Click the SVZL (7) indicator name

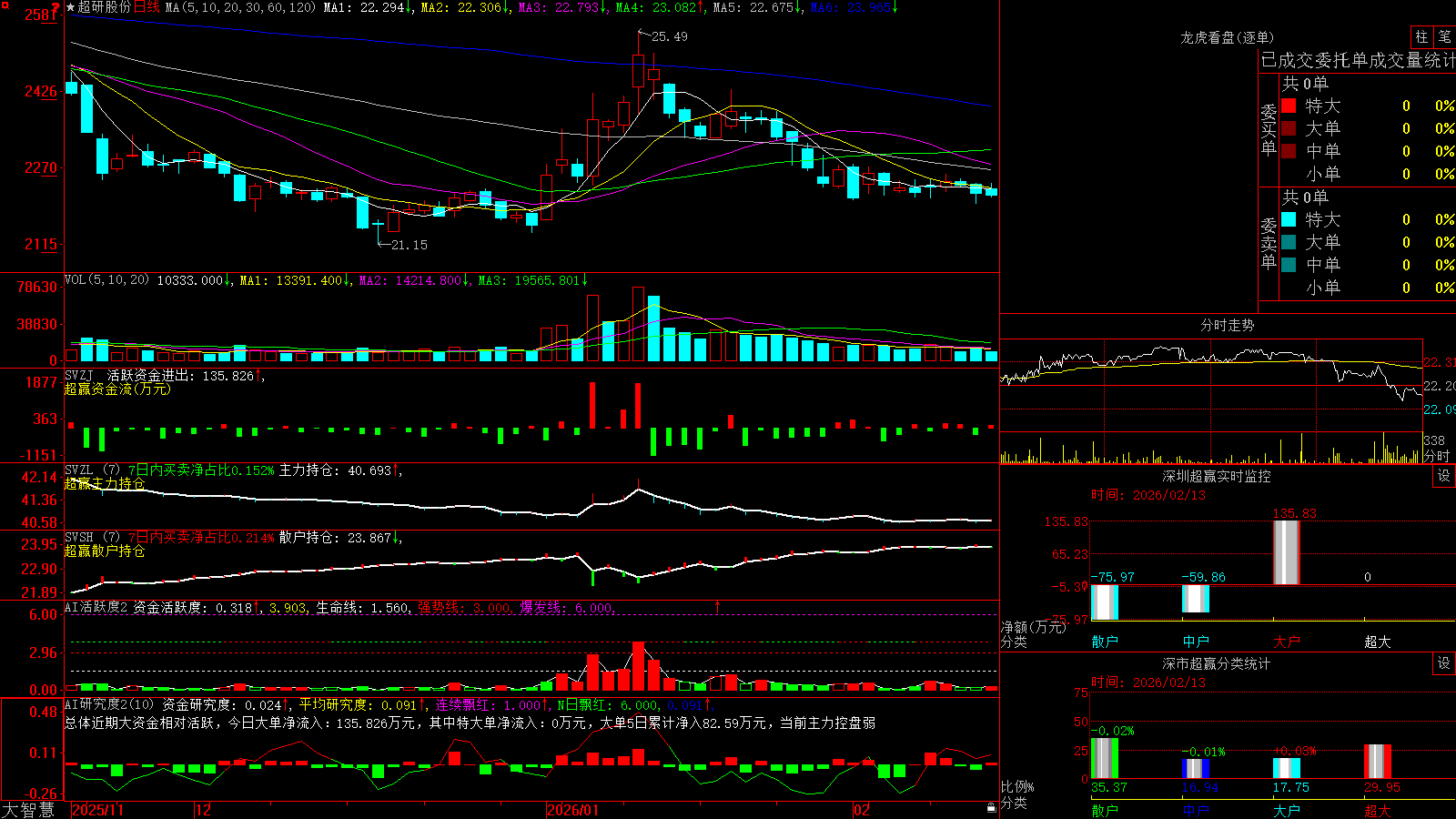(x=92, y=470)
